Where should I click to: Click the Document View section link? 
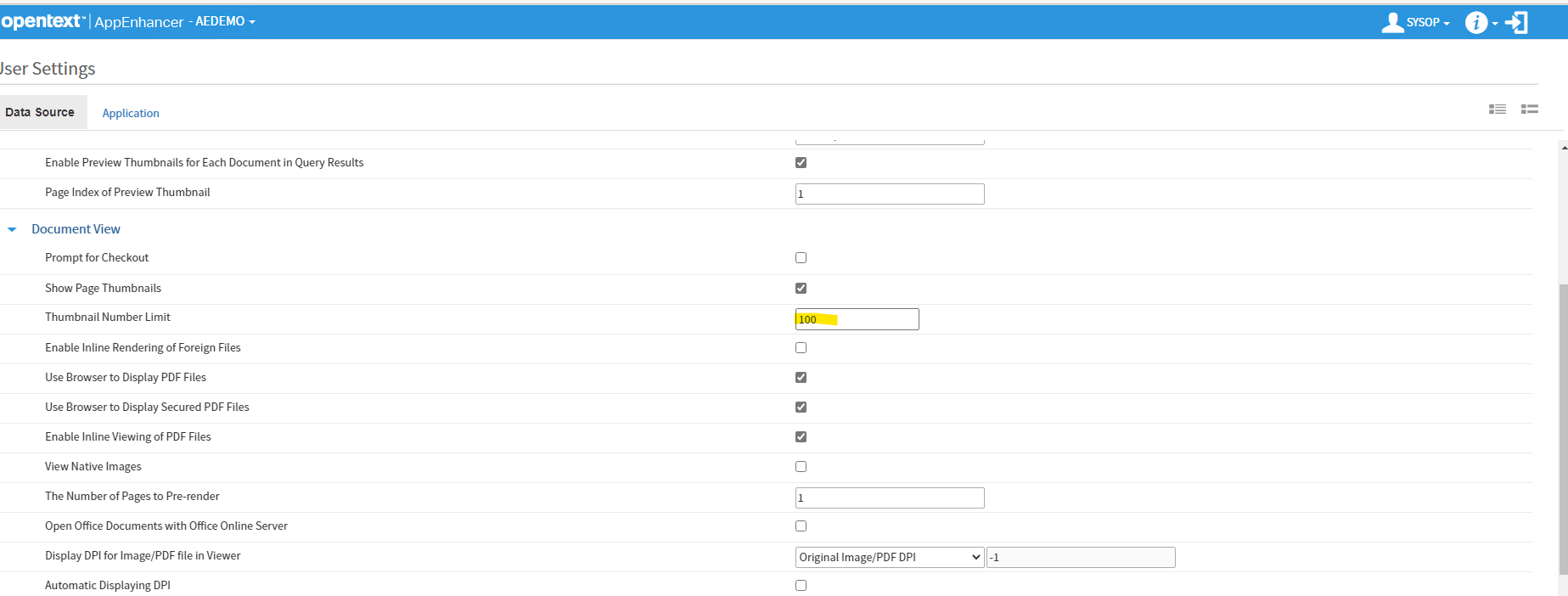(x=76, y=229)
